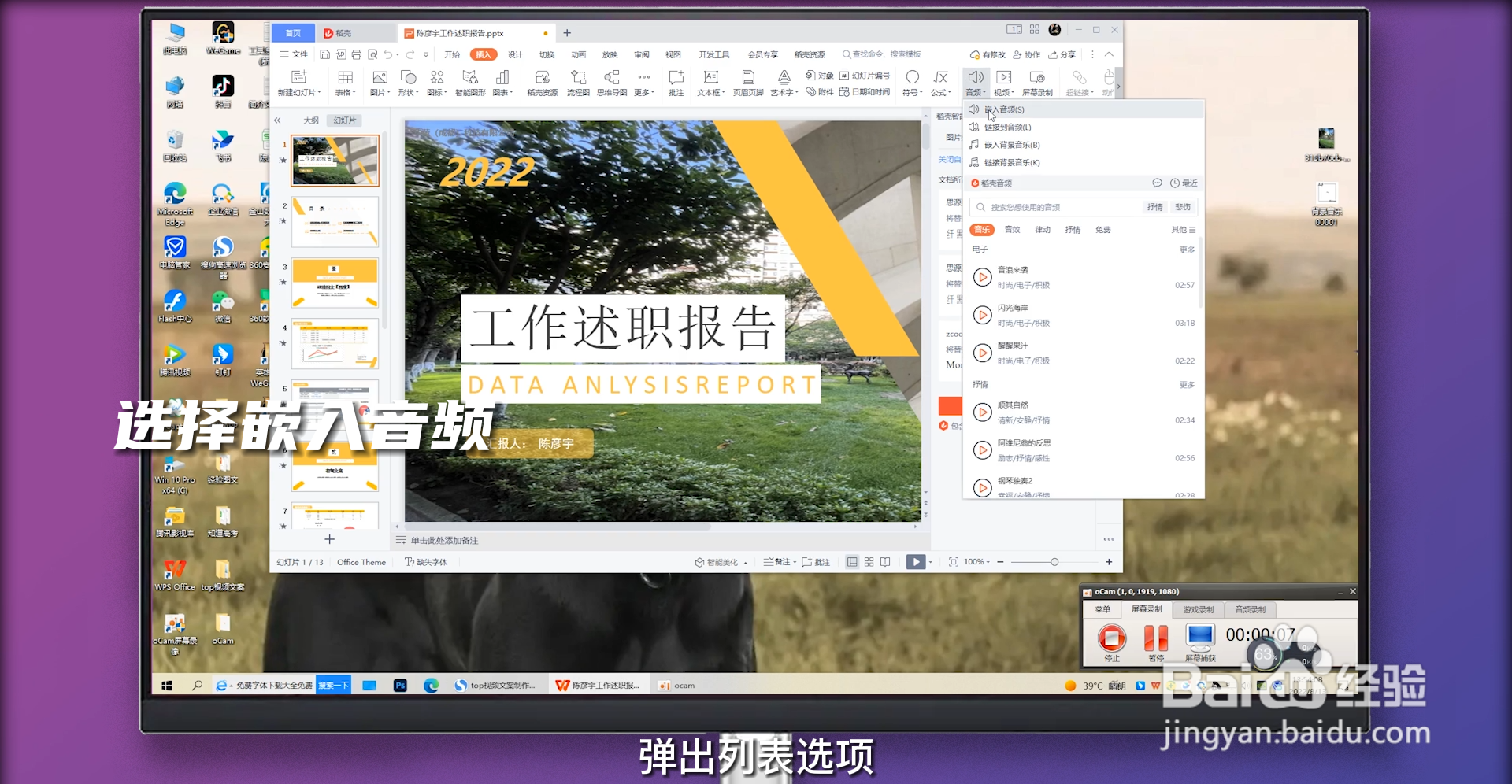Viewport: 1512px width, 784px height.
Task: Enable the 免费 audio filter
Action: [x=1102, y=229]
